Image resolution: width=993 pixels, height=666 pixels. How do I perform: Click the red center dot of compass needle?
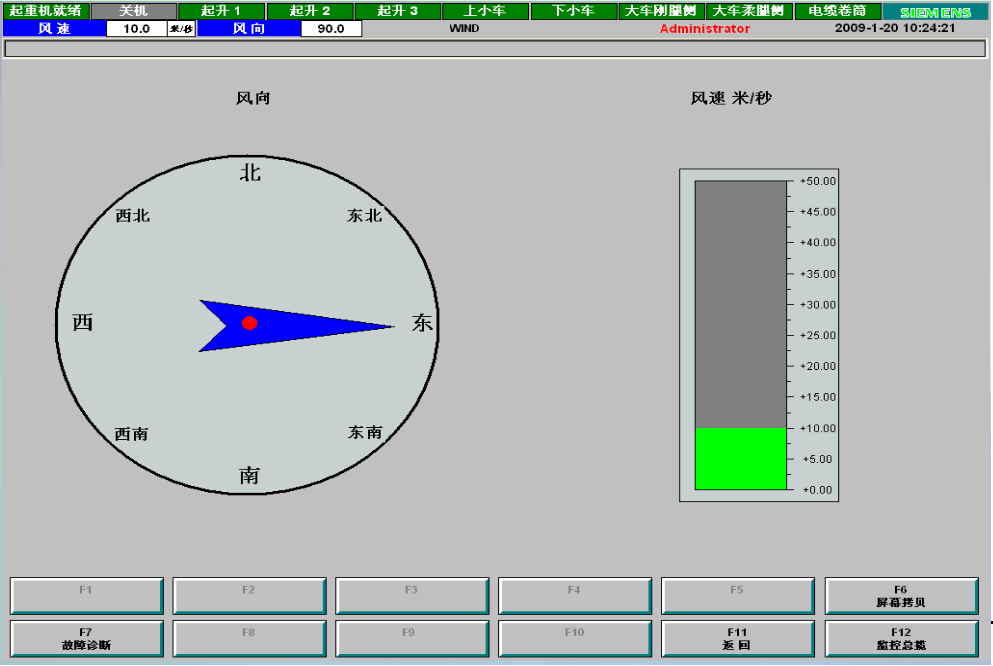pyautogui.click(x=250, y=323)
